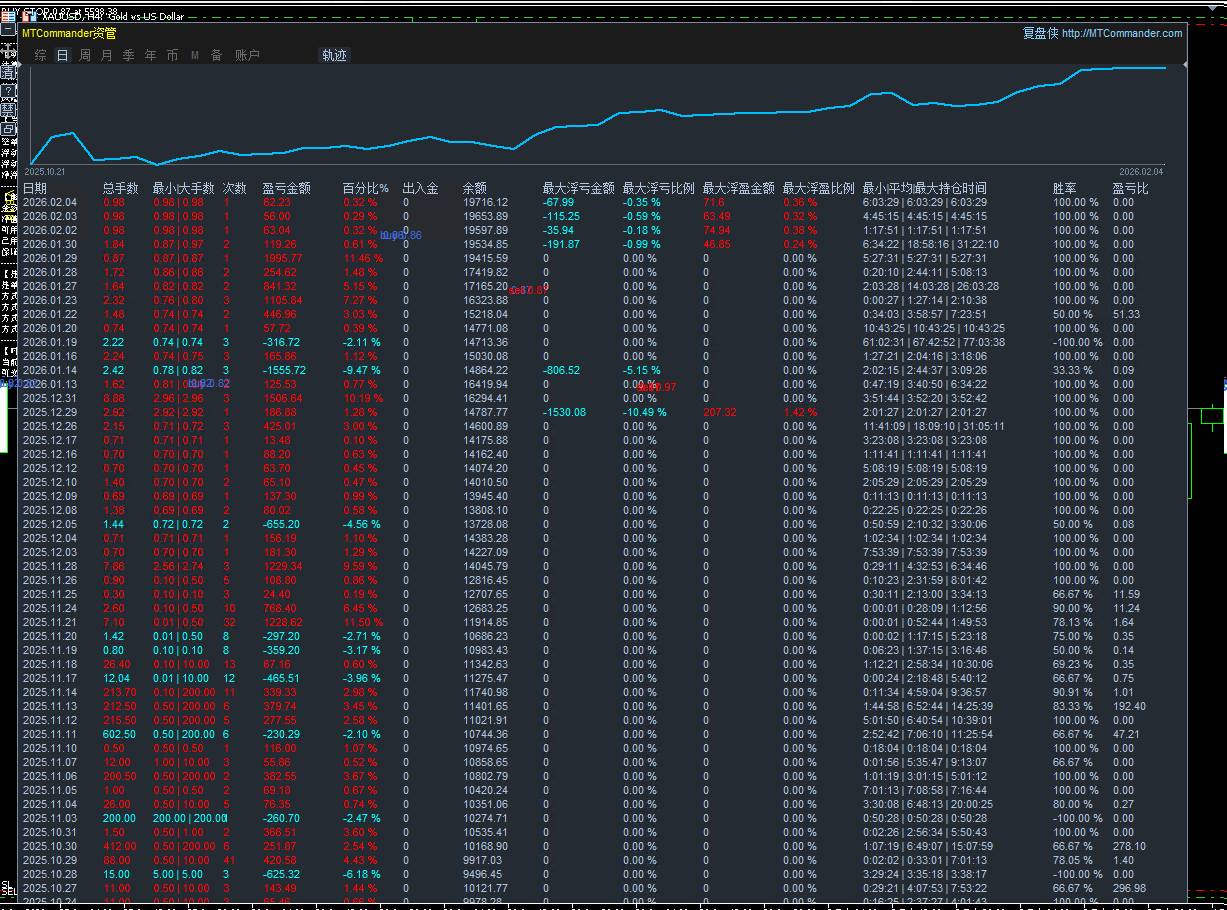Image resolution: width=1227 pixels, height=910 pixels.
Task: Open the http://MTCommander.com link
Action: click(1121, 33)
